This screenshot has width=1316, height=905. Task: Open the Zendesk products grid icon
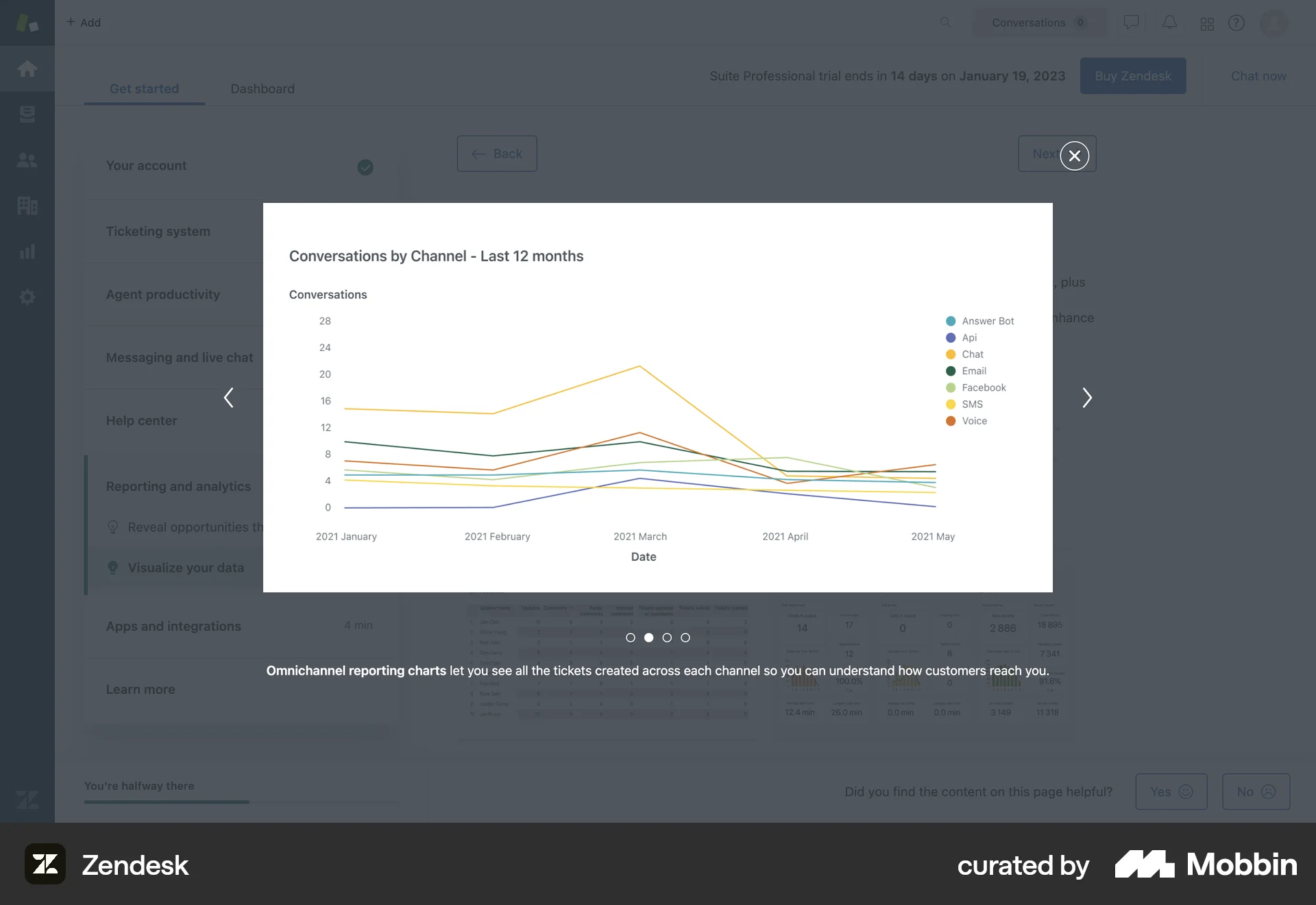point(1207,22)
